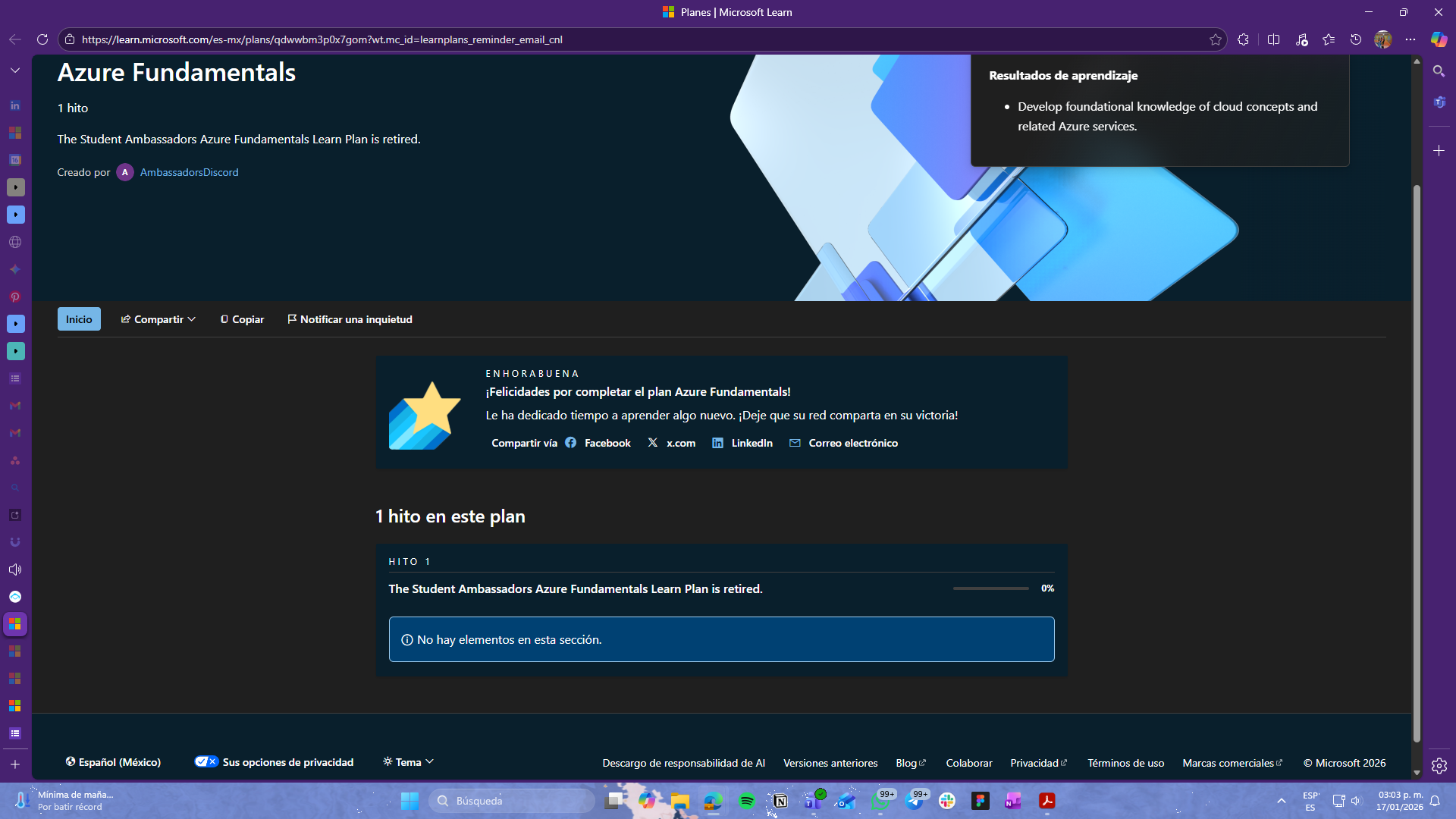Switch to the Pinterest vertical tab
The width and height of the screenshot is (1456, 819).
(15, 297)
